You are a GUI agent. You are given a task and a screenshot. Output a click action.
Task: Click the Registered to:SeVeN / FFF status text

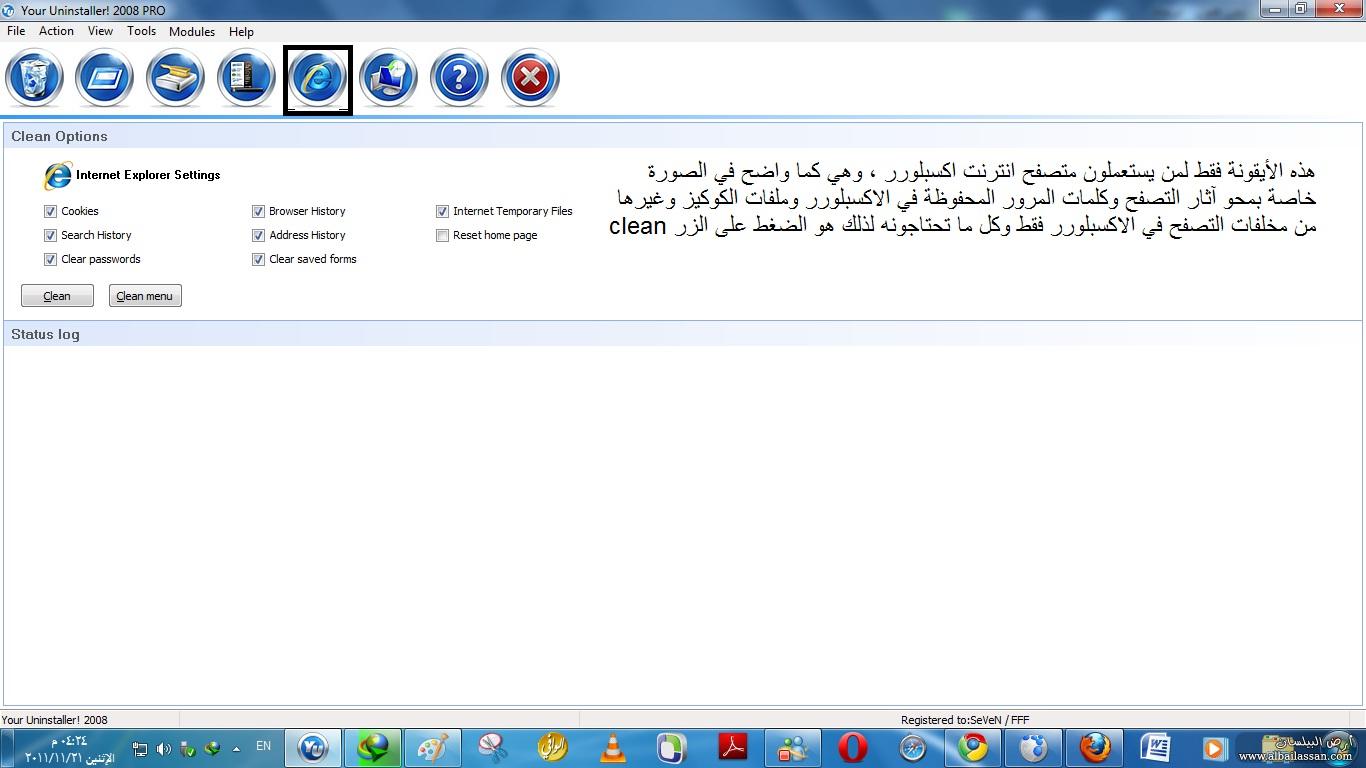(x=965, y=719)
